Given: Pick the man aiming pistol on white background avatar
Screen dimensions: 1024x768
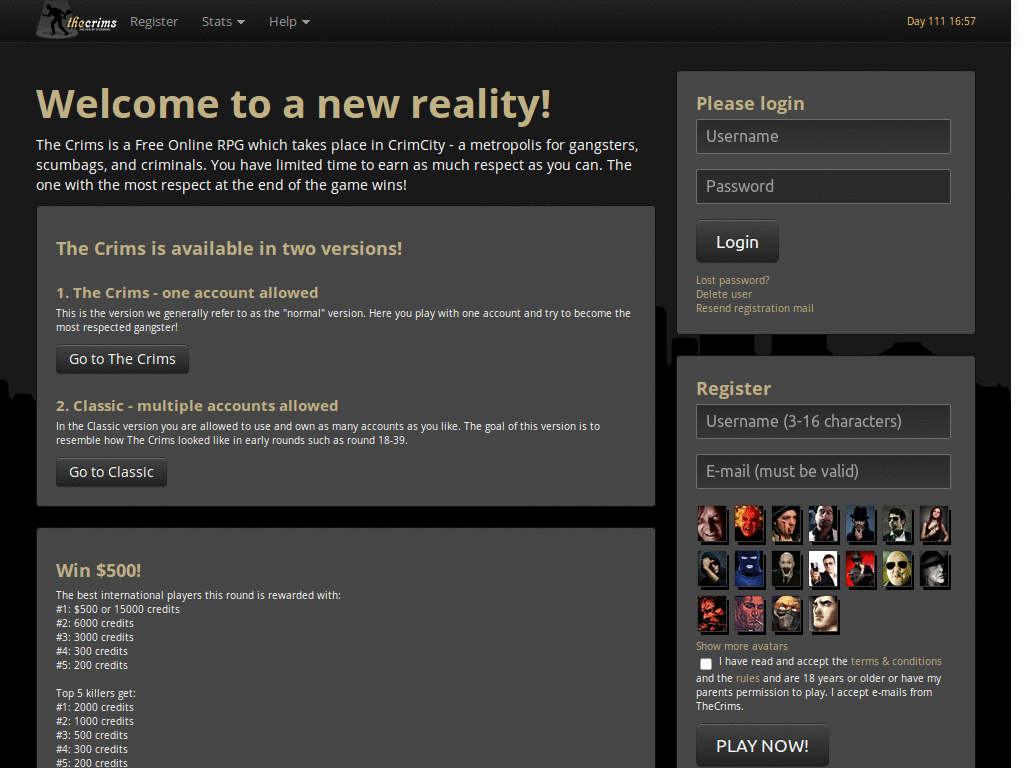Looking at the screenshot, I should click(823, 569).
